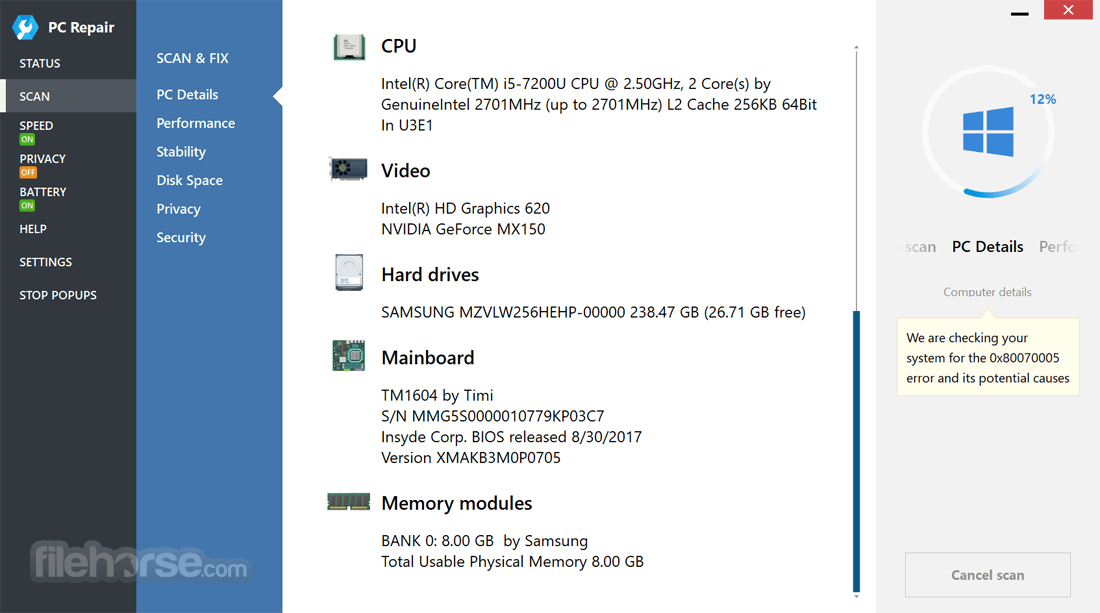Toggle the SPEED ON badge

[x=27, y=140]
